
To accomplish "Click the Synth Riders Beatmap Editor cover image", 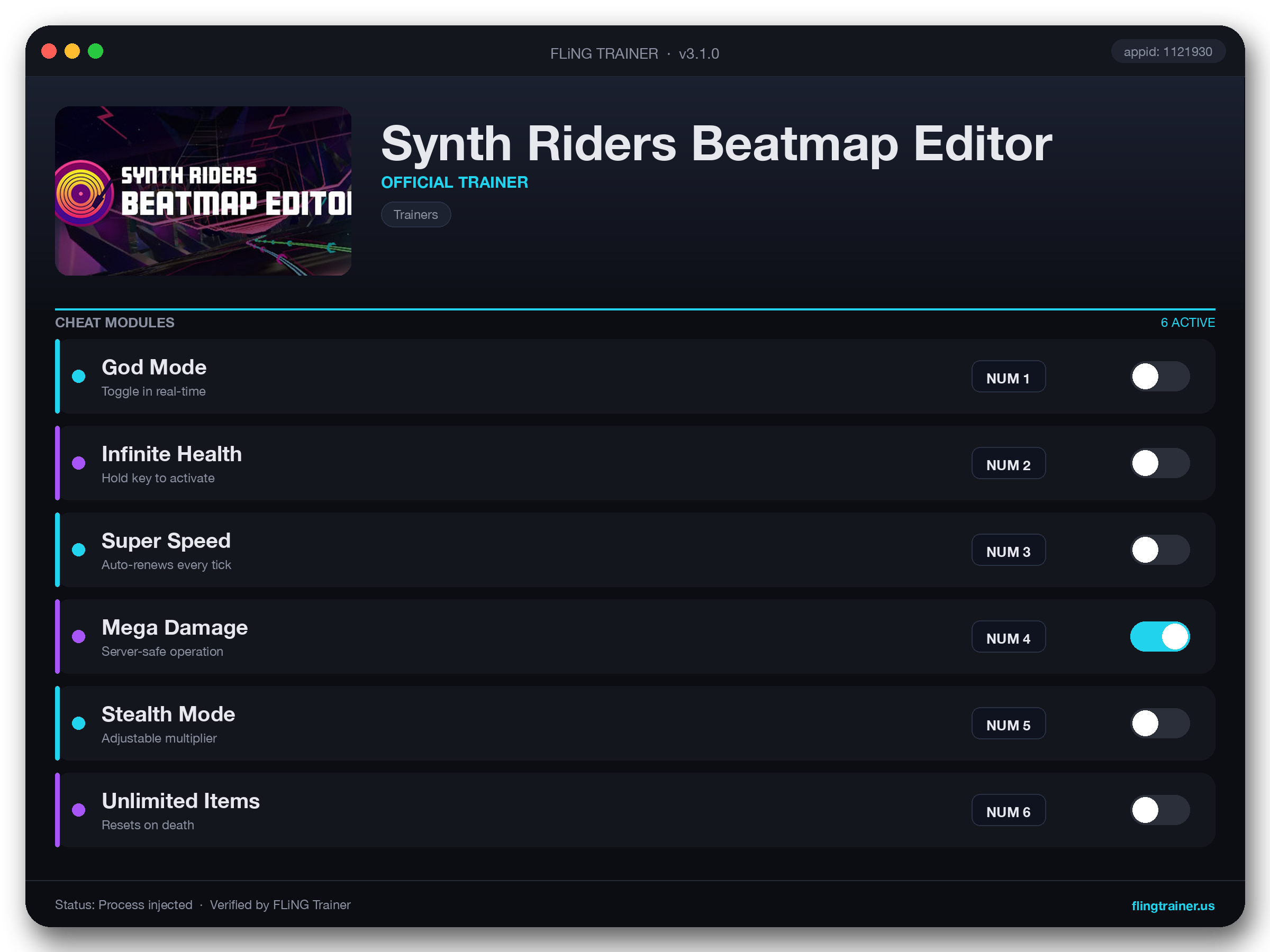I will [203, 190].
